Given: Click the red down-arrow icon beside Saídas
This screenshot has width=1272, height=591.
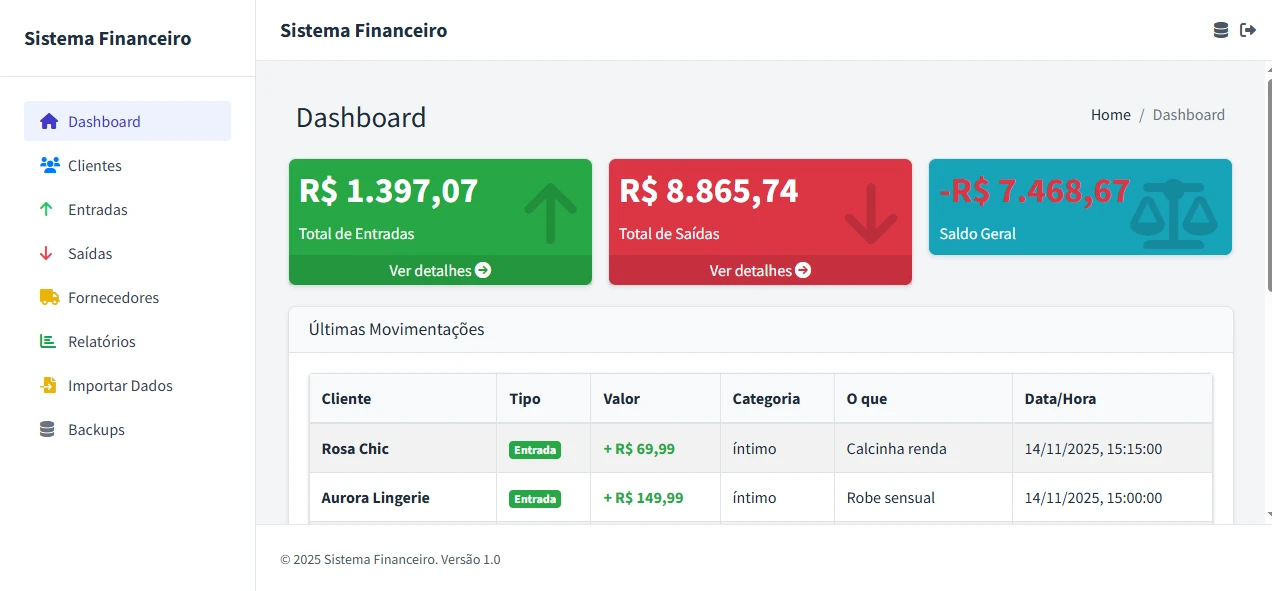Looking at the screenshot, I should coord(46,254).
